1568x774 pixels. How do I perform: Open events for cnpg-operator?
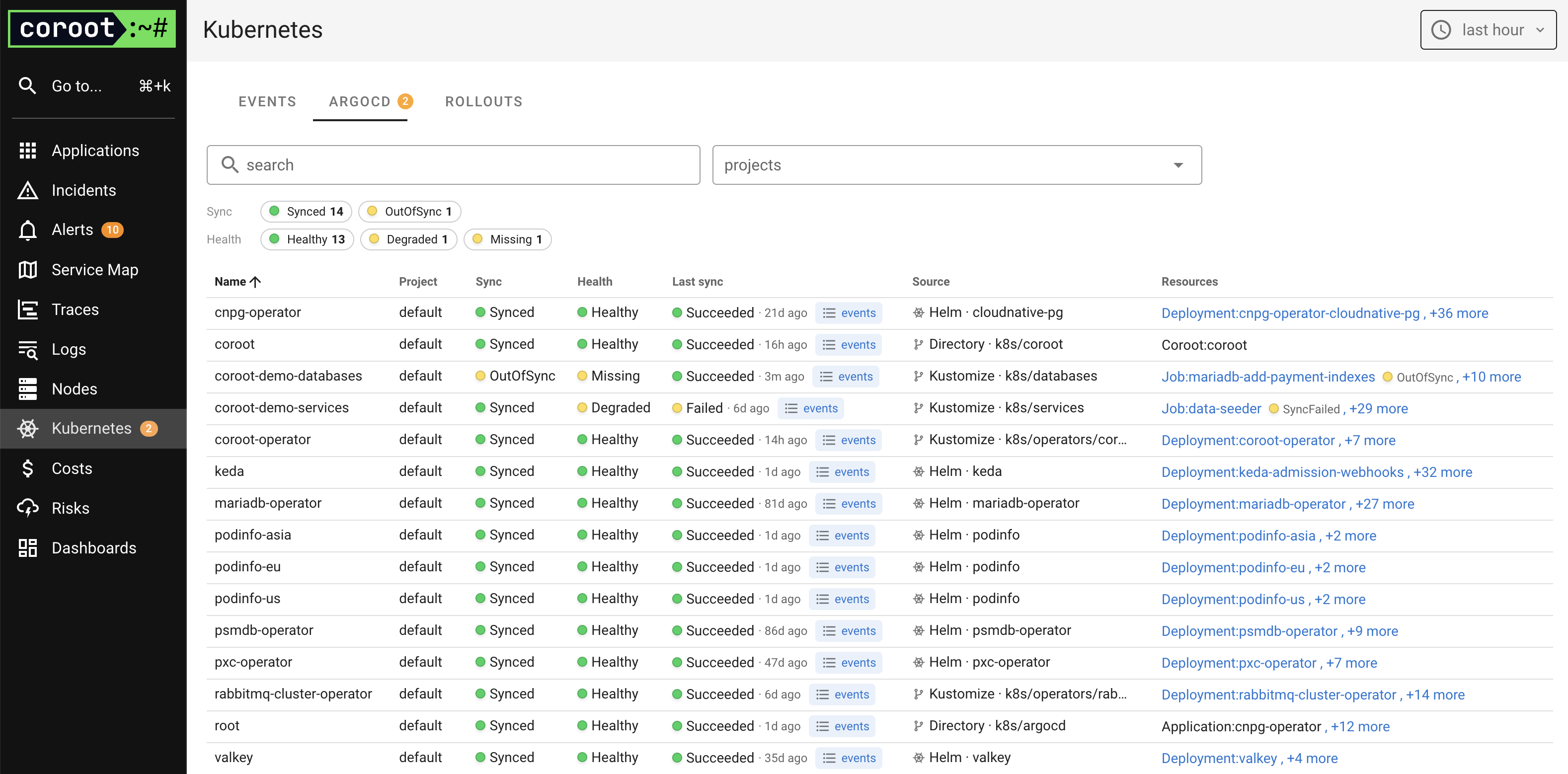[849, 313]
